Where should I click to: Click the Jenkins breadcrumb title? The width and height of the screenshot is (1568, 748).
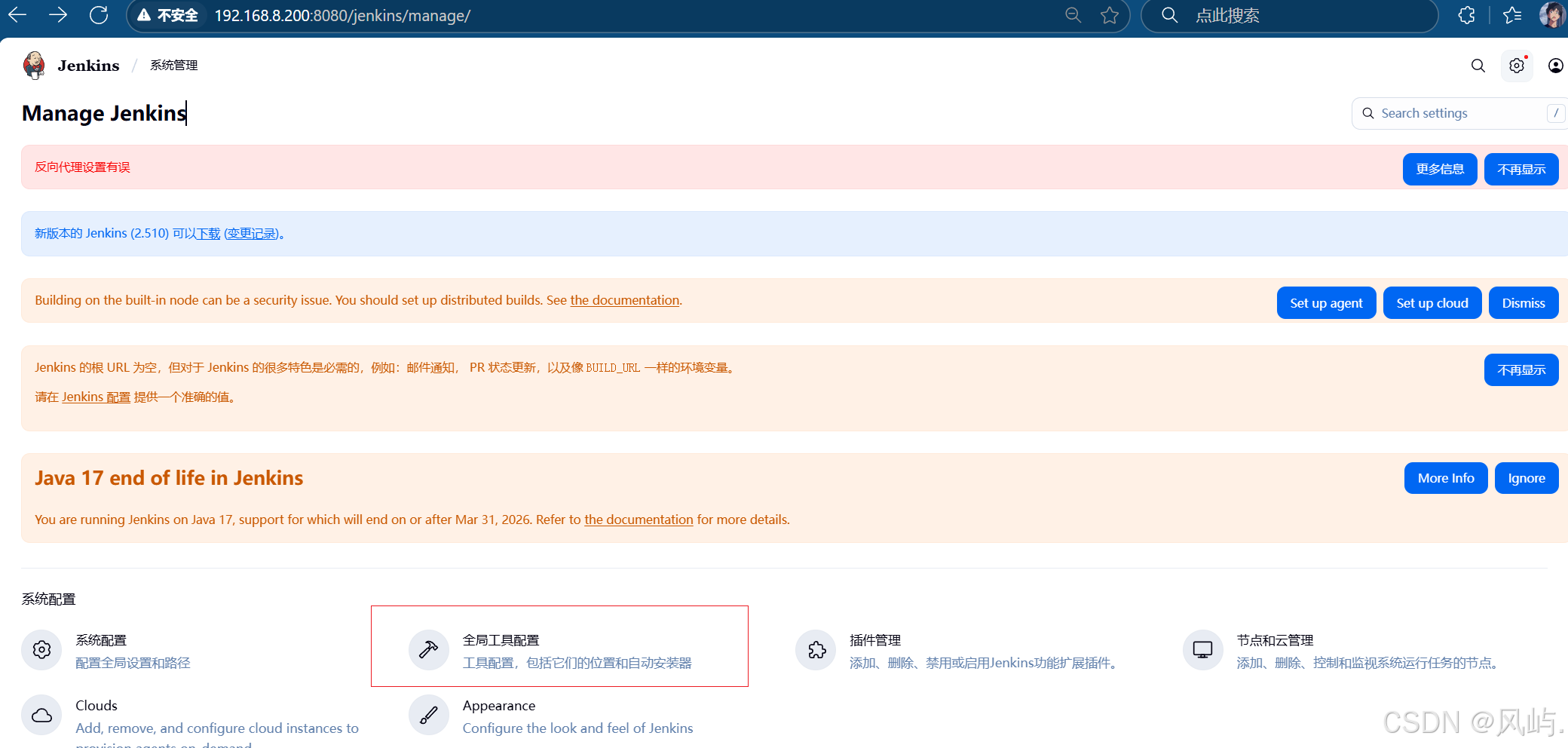tap(88, 66)
